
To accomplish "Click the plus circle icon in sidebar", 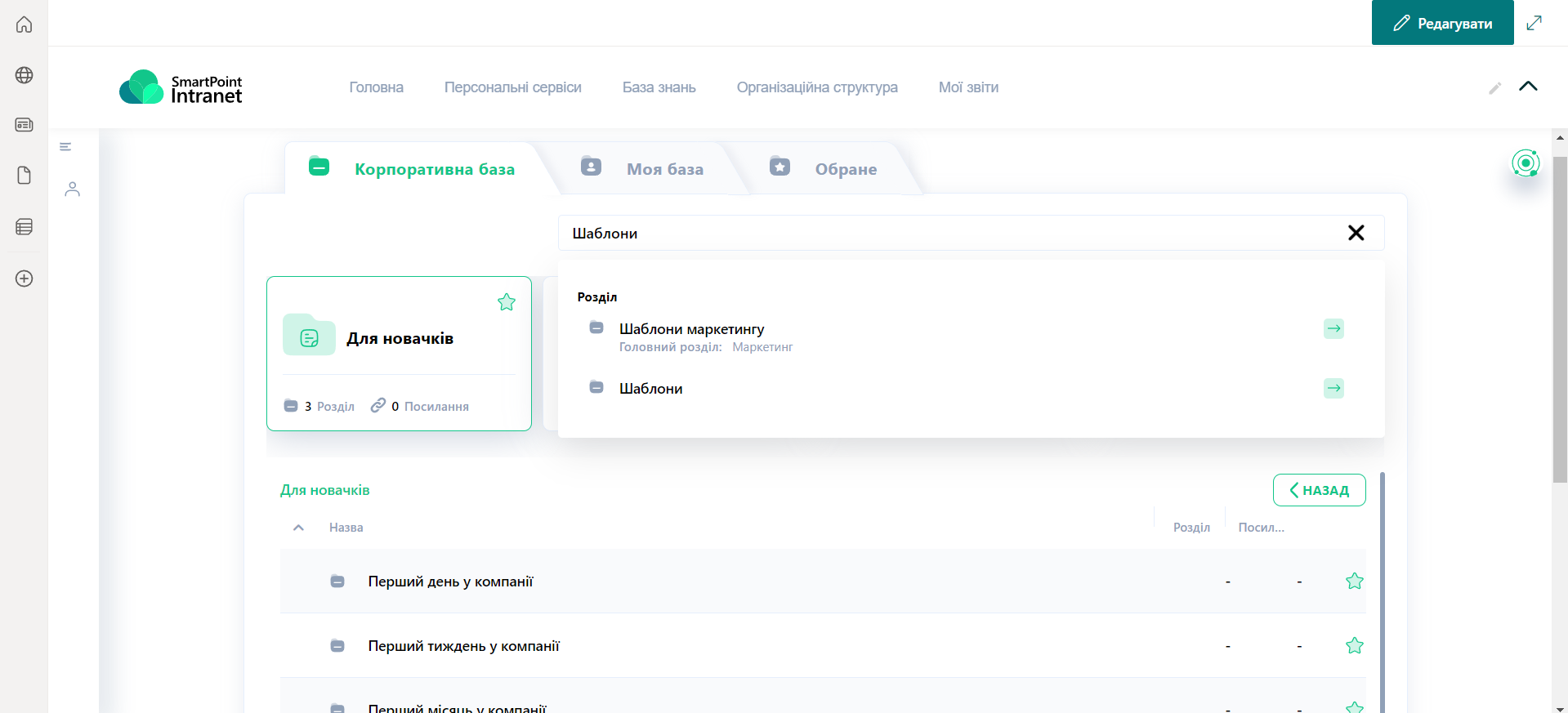I will [25, 279].
